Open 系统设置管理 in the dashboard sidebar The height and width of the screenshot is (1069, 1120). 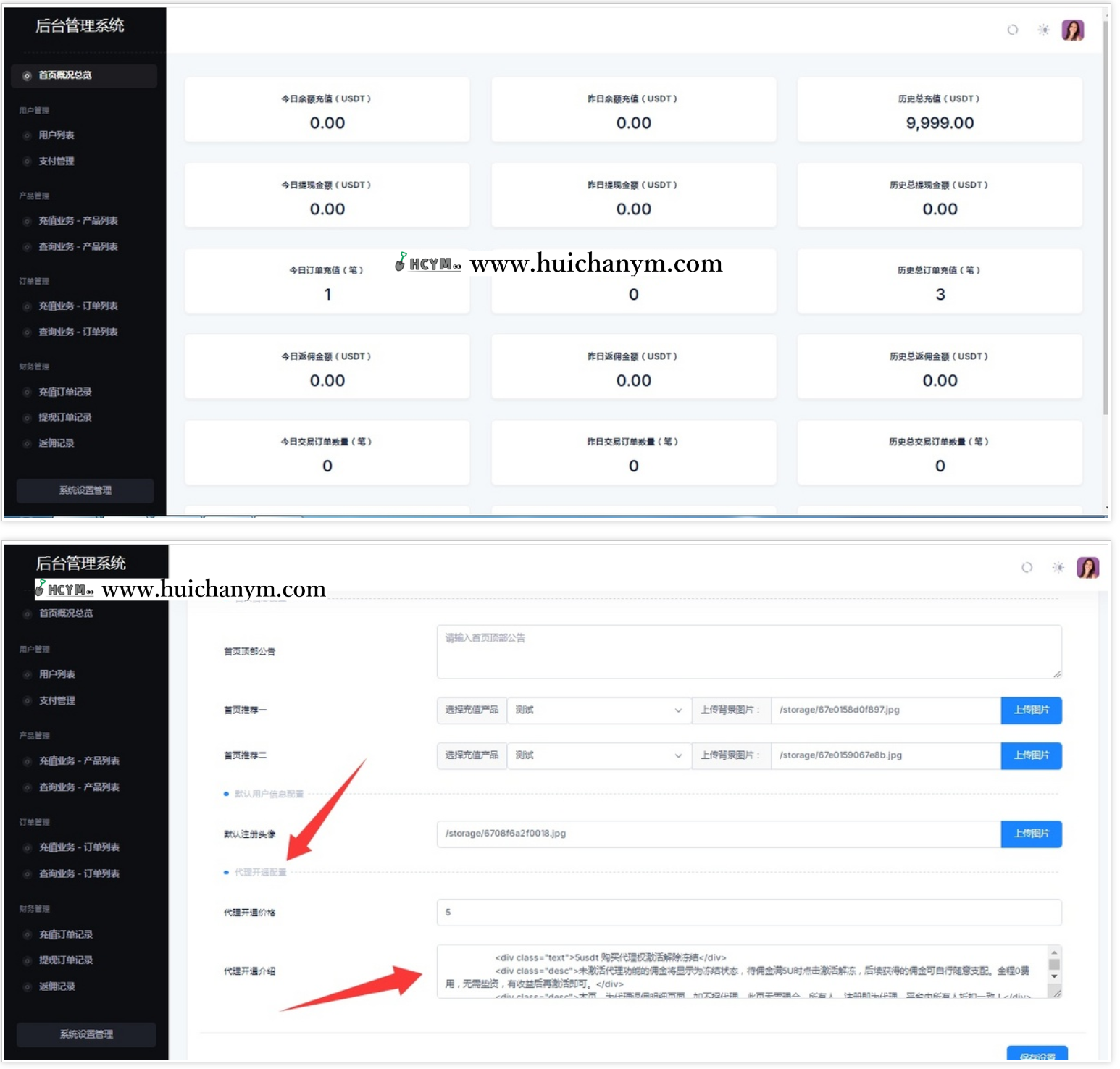tap(85, 490)
